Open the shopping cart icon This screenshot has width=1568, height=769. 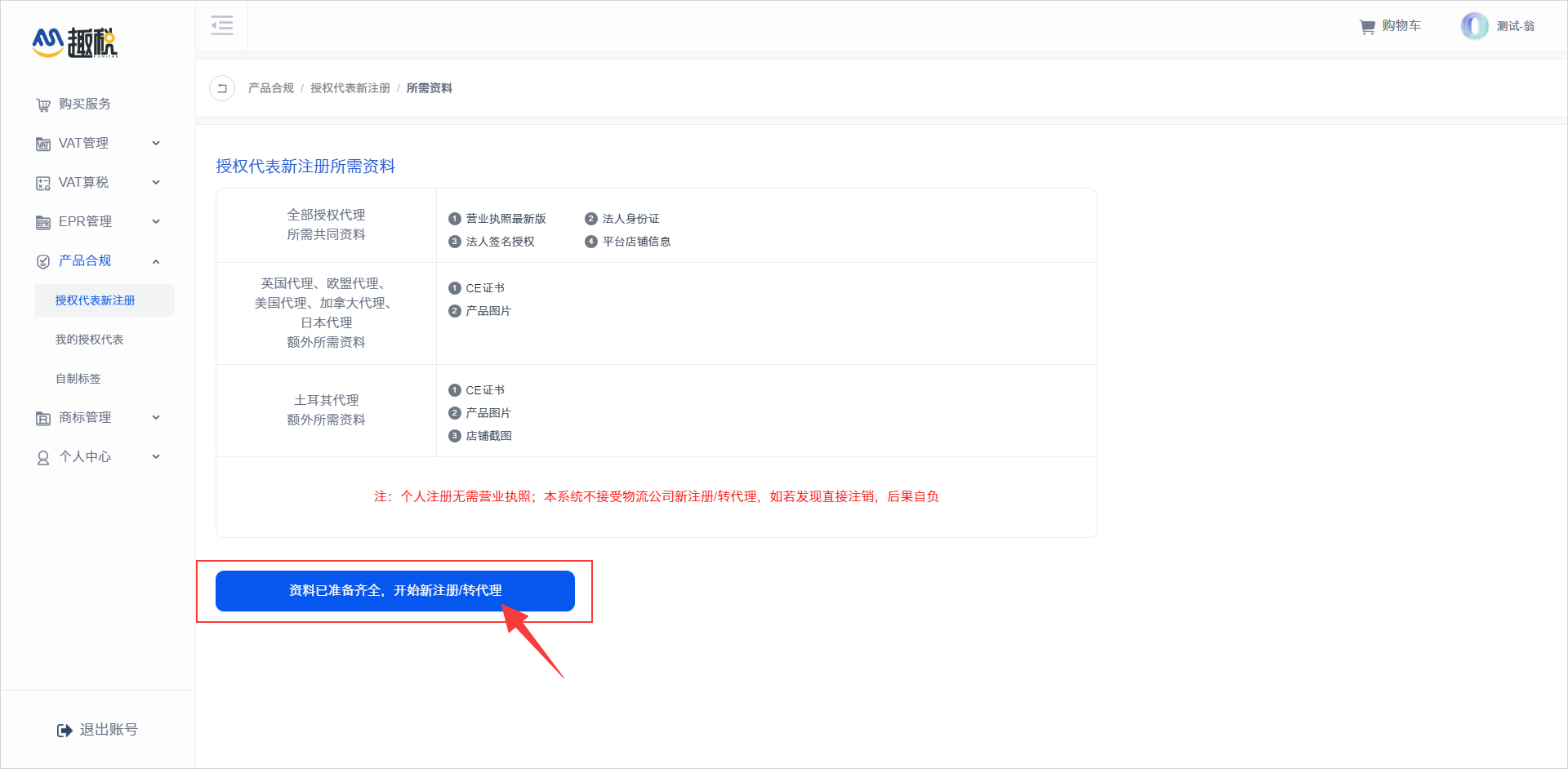coord(1367,27)
